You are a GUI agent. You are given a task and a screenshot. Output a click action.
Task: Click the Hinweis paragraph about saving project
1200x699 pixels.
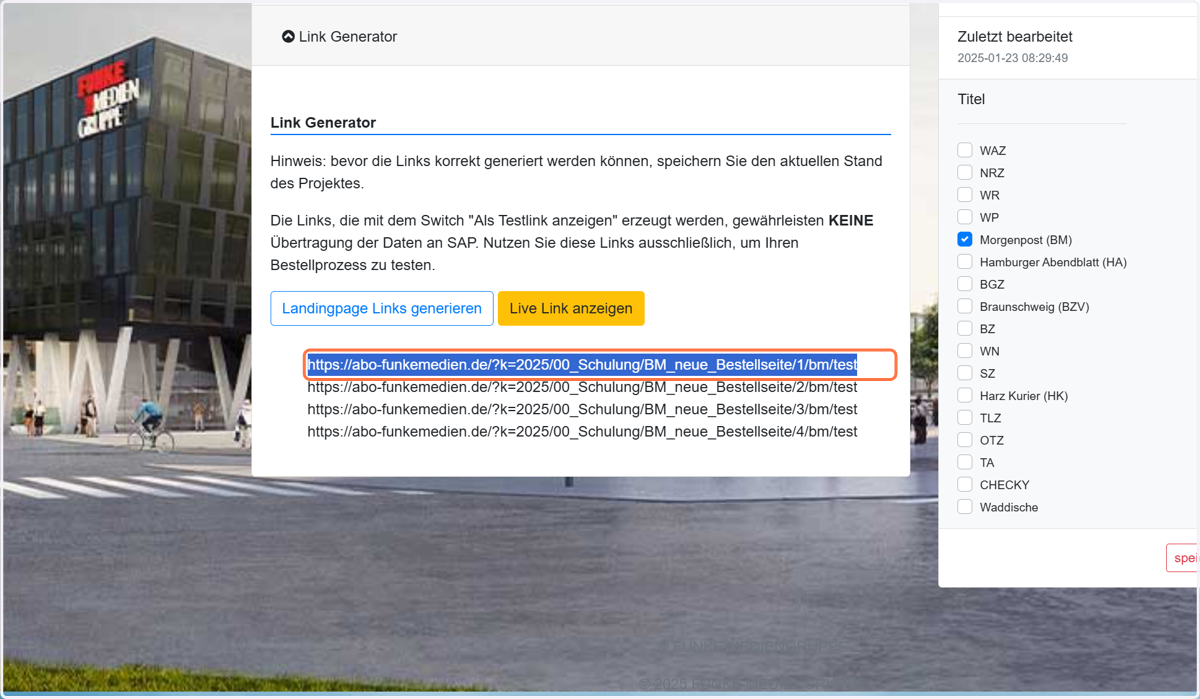576,172
